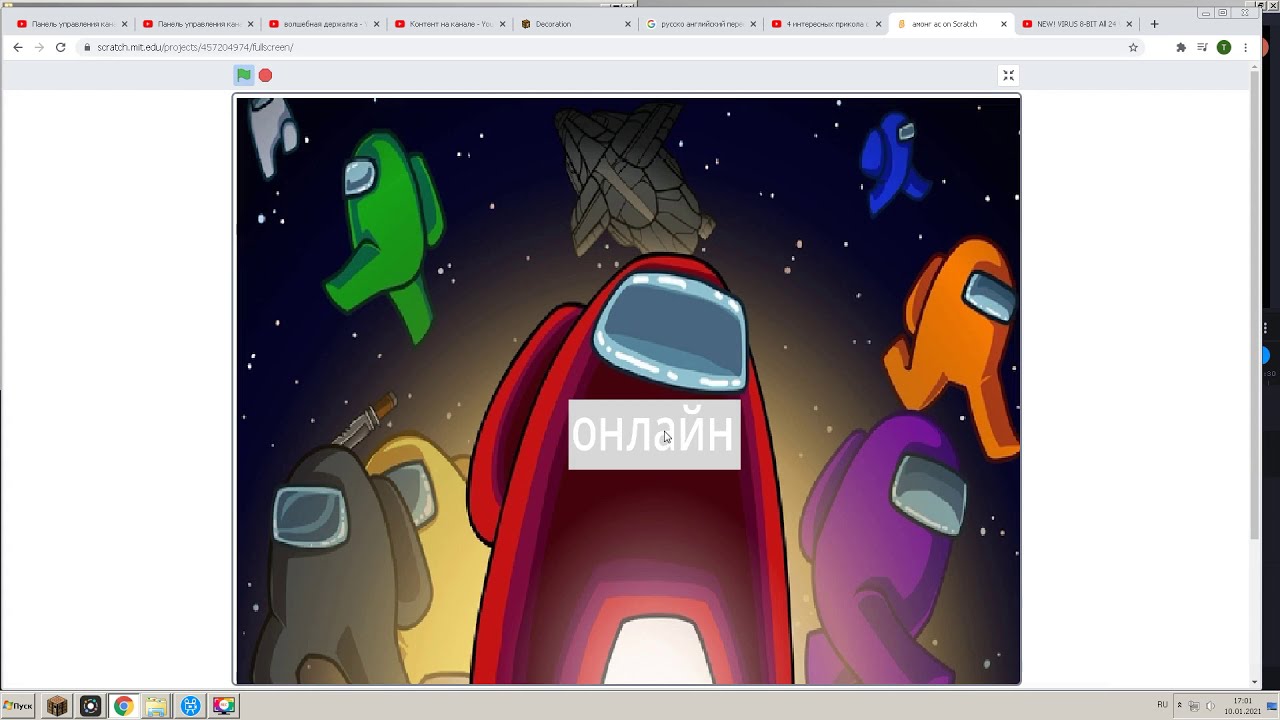Open the volume icon in system tray
This screenshot has height=720, width=1280.
coord(1210,706)
